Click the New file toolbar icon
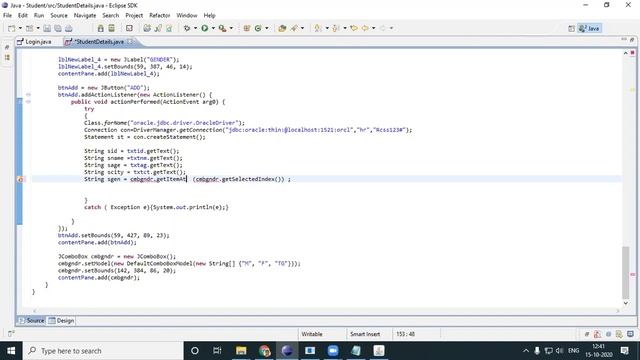 12,28
